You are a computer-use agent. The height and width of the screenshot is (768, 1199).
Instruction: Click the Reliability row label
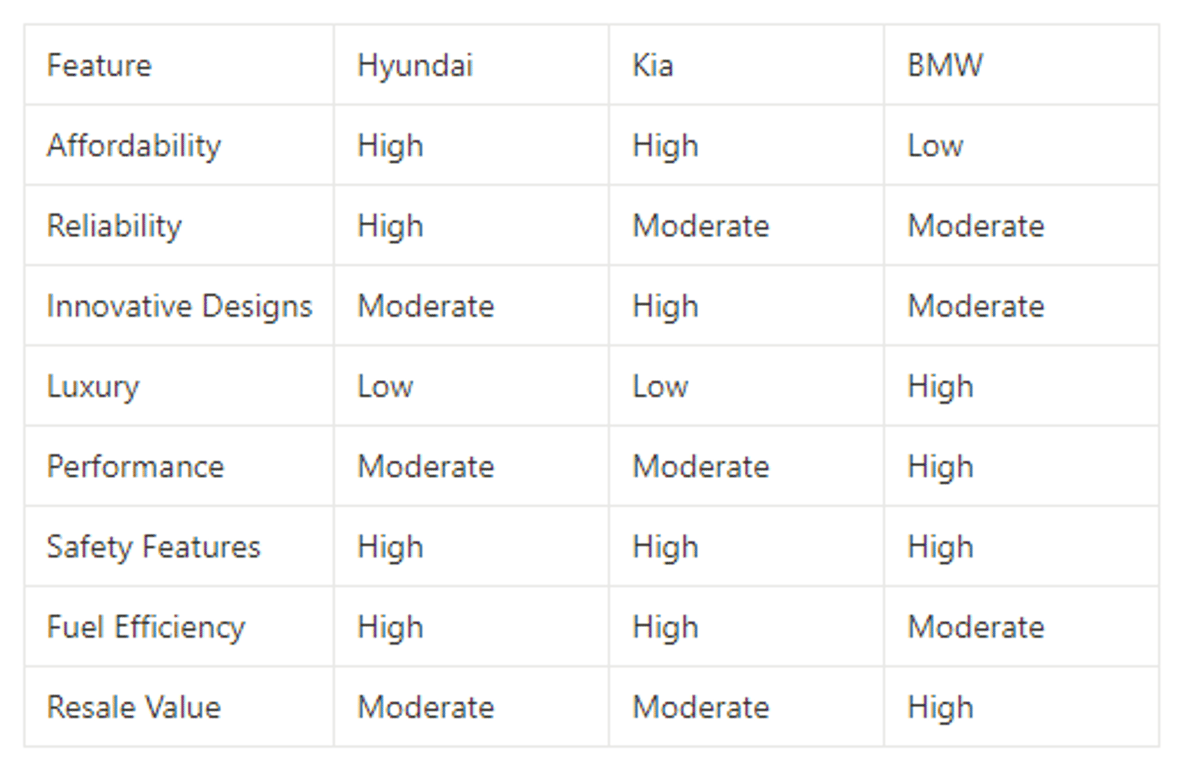pos(179,226)
